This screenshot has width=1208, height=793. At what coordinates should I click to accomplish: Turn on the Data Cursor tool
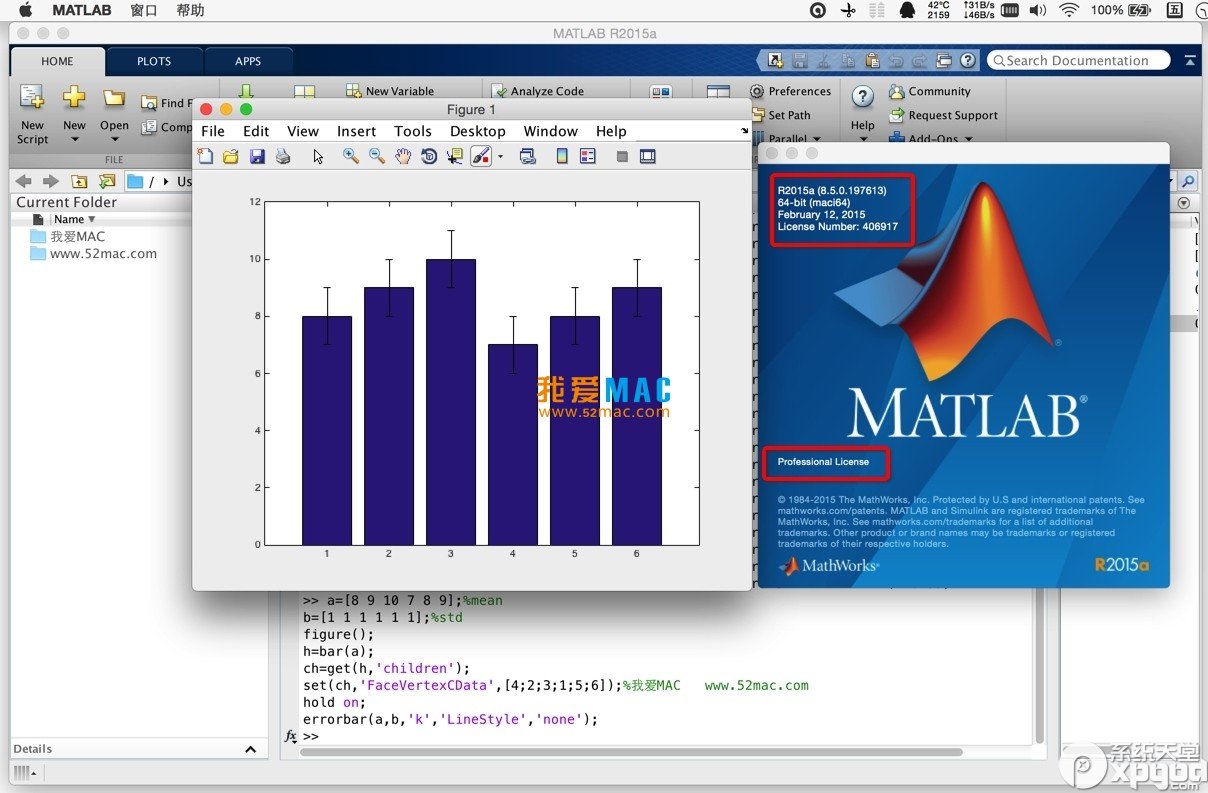click(x=456, y=156)
